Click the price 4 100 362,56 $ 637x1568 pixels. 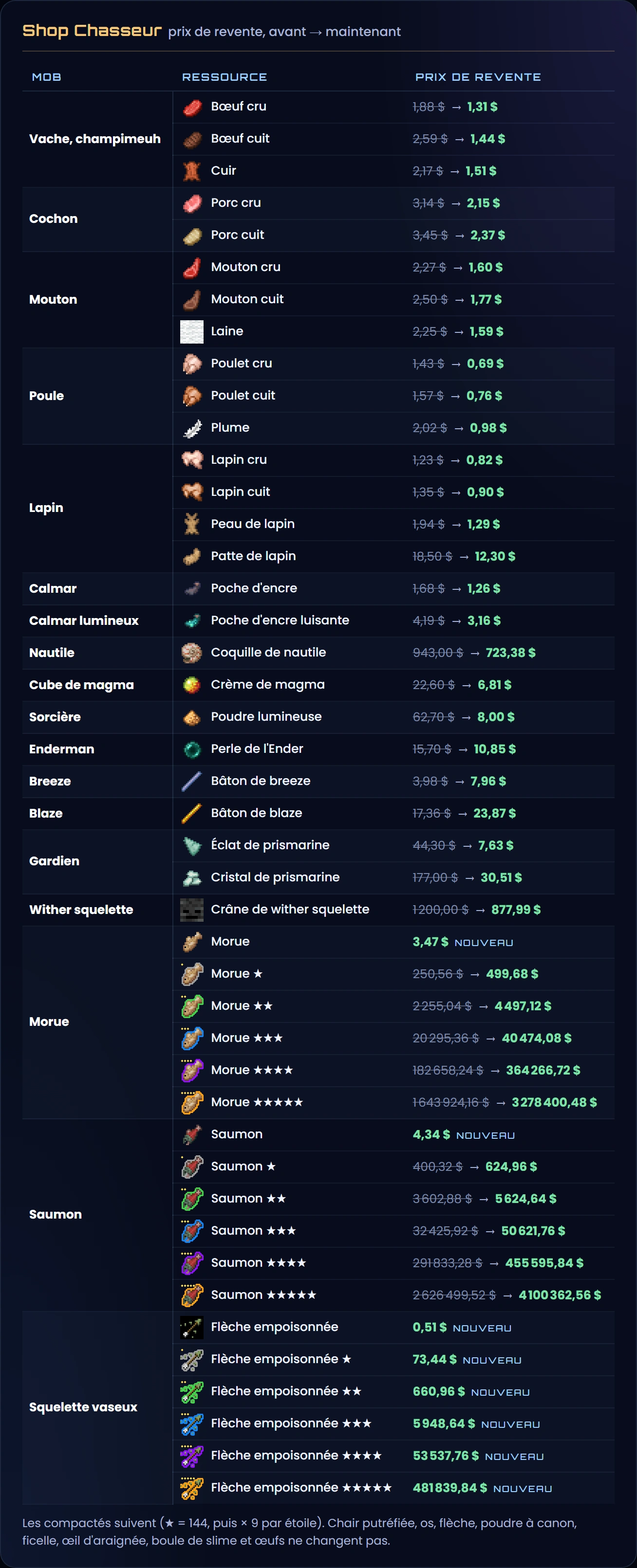560,1295
